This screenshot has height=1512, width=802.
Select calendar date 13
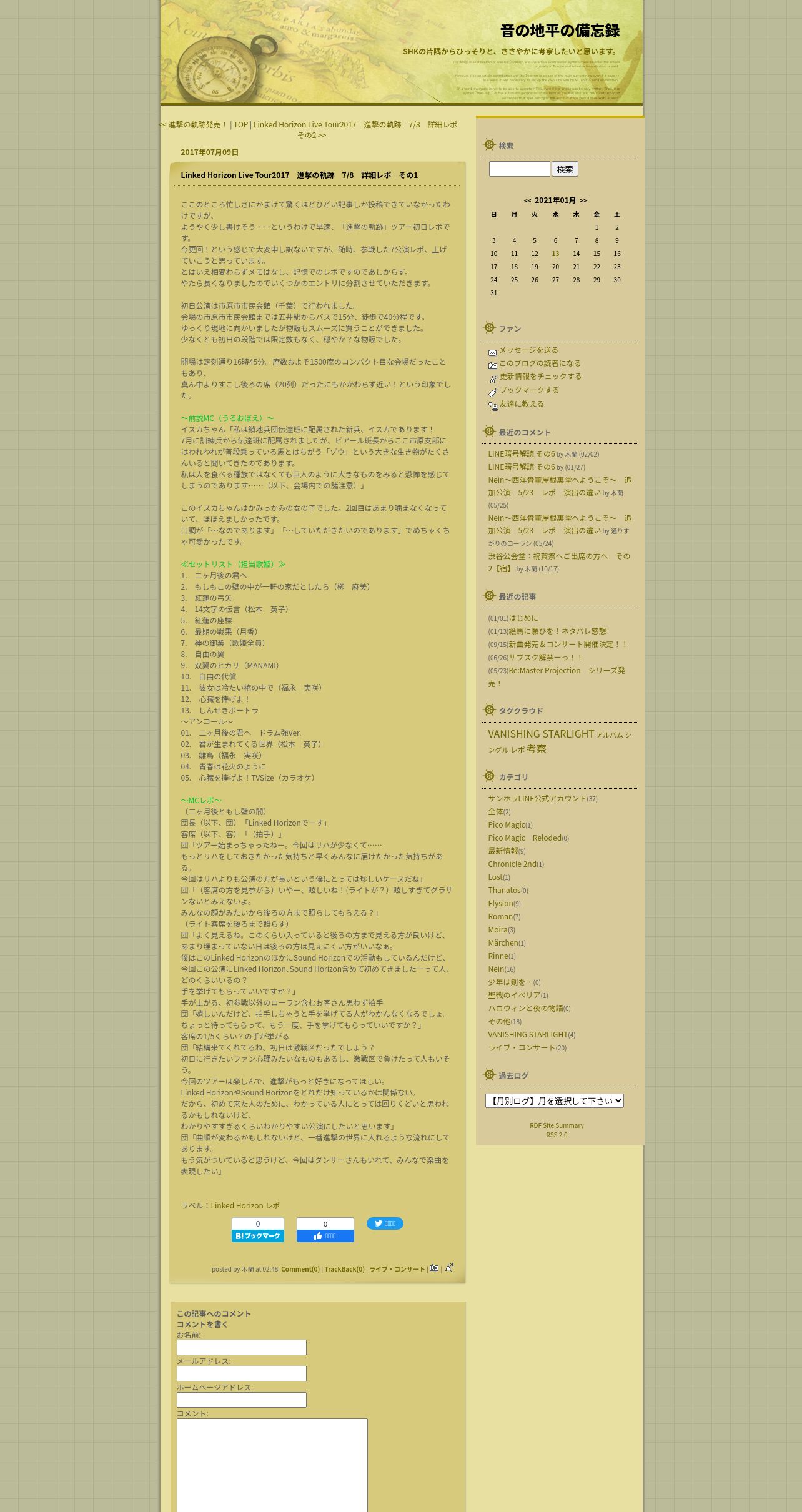tap(555, 254)
